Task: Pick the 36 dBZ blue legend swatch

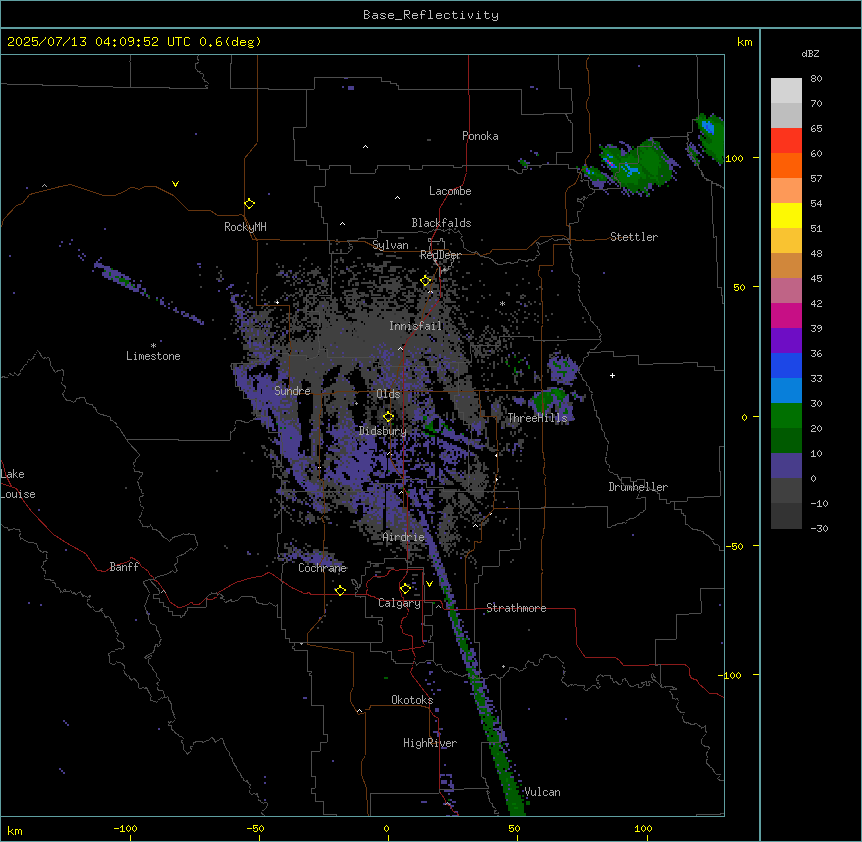Action: 786,365
